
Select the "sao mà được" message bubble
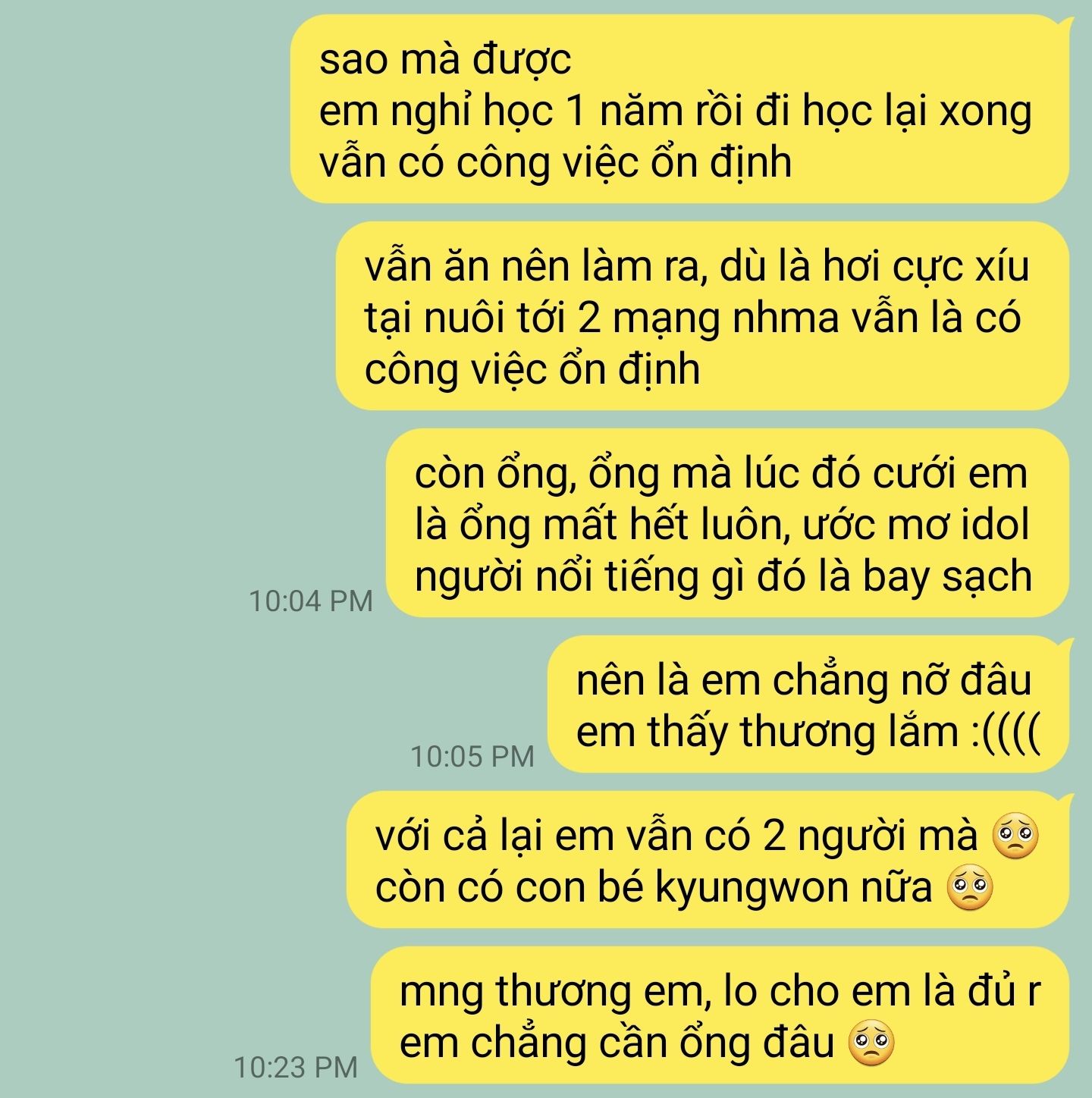[x=679, y=109]
